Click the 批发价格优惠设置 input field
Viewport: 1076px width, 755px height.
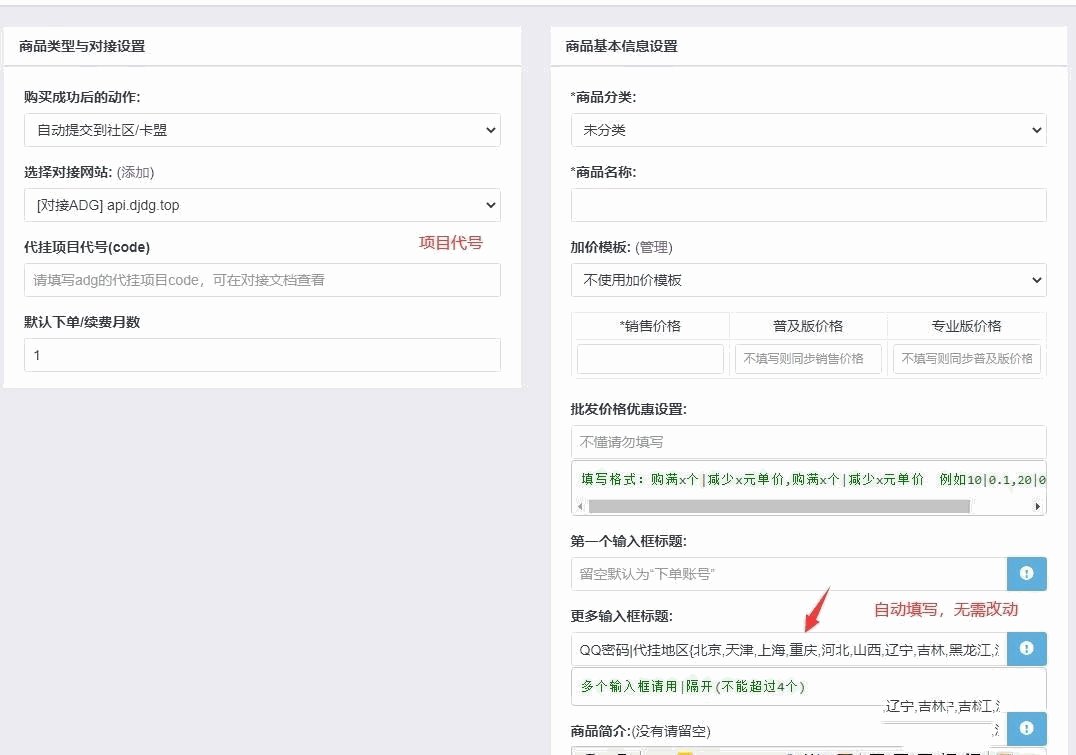click(x=808, y=442)
